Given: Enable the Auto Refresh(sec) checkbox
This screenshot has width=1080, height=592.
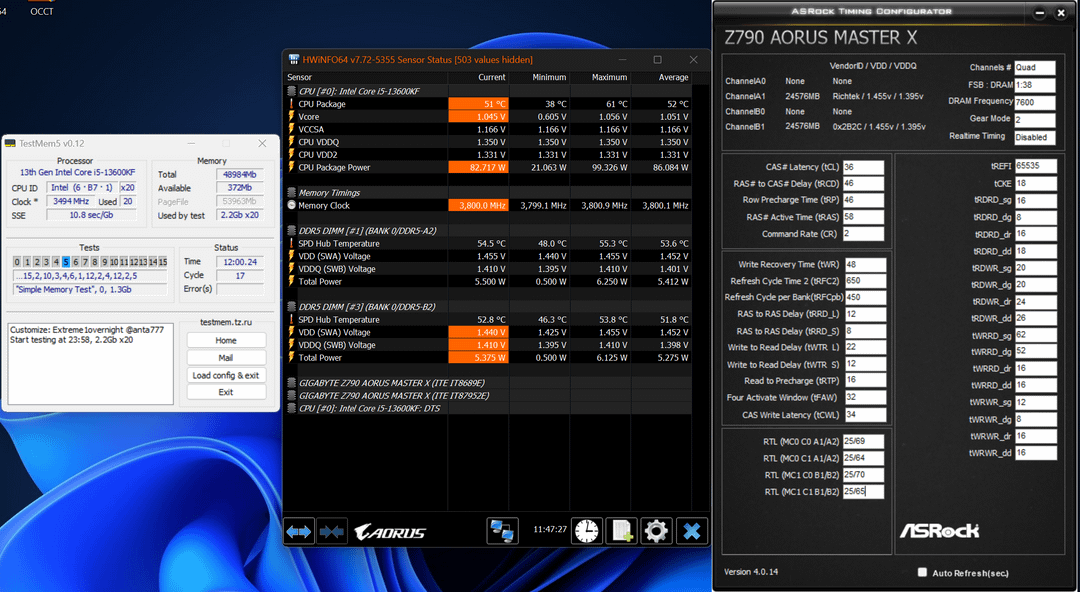Looking at the screenshot, I should 922,572.
